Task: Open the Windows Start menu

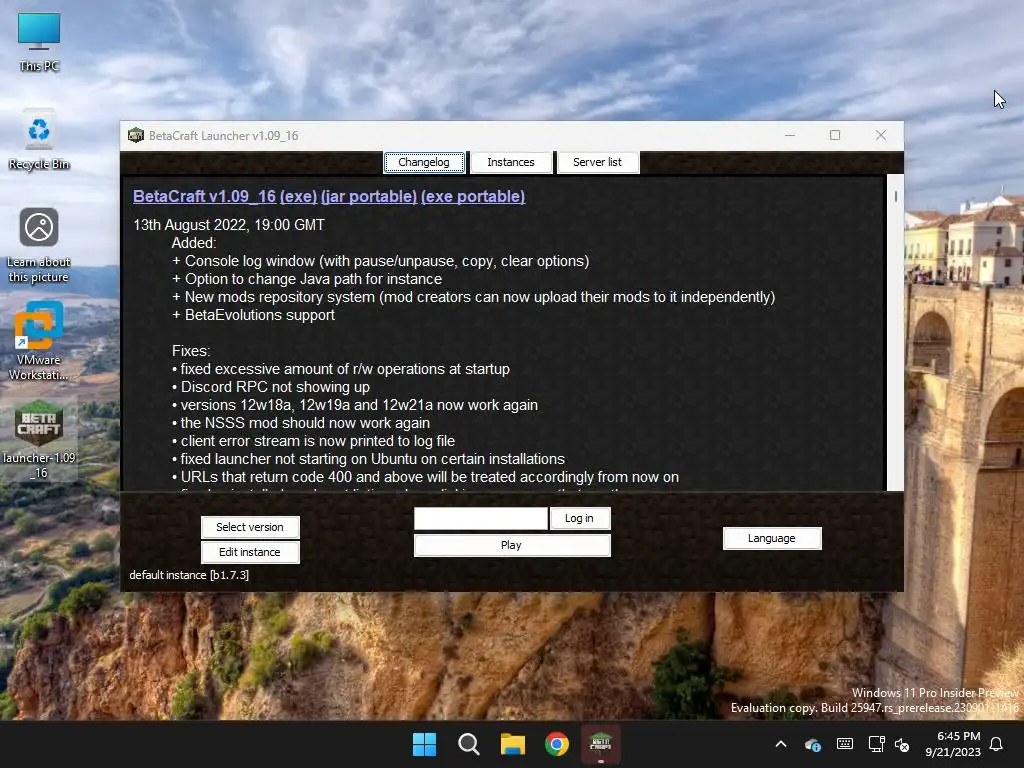Action: 424,744
